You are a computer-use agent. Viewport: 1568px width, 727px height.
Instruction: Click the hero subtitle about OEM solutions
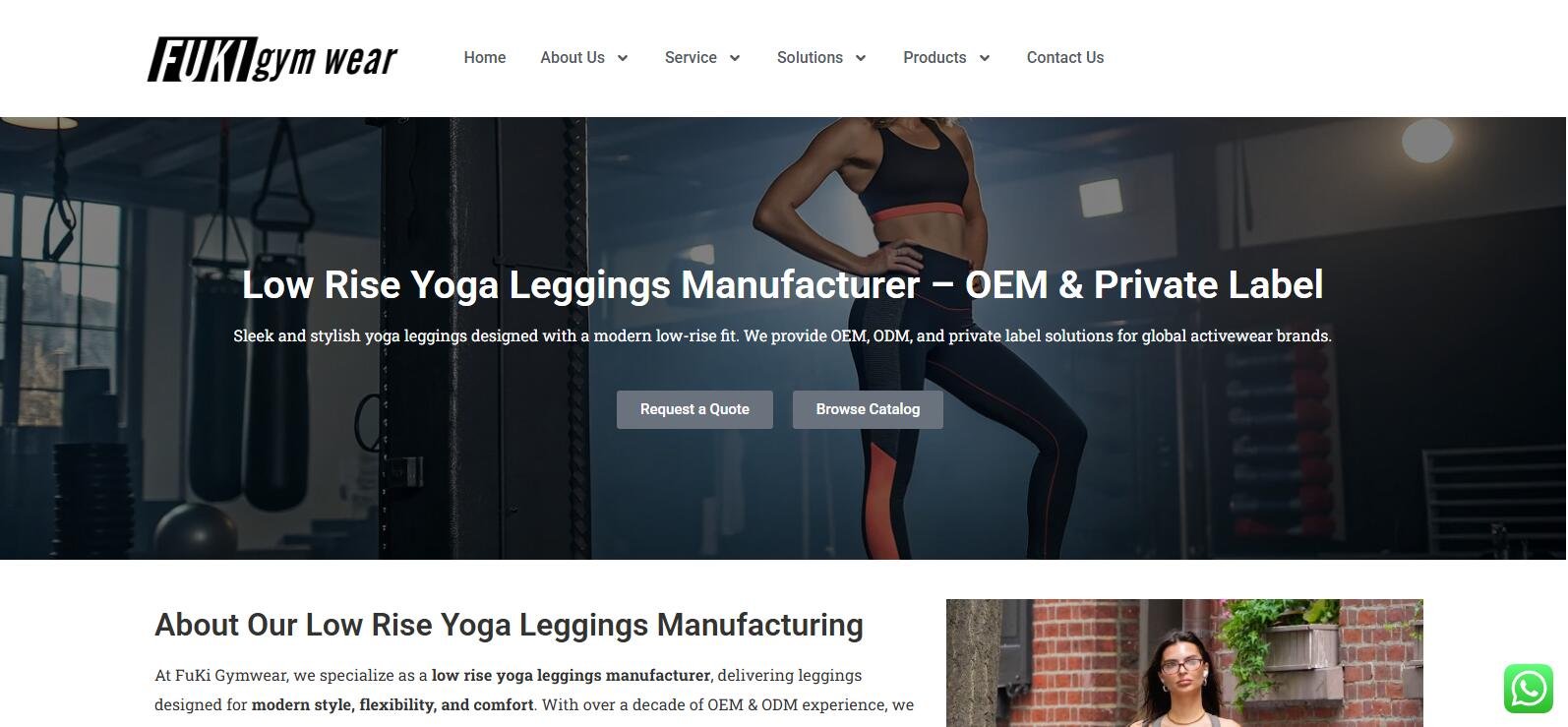coord(783,335)
